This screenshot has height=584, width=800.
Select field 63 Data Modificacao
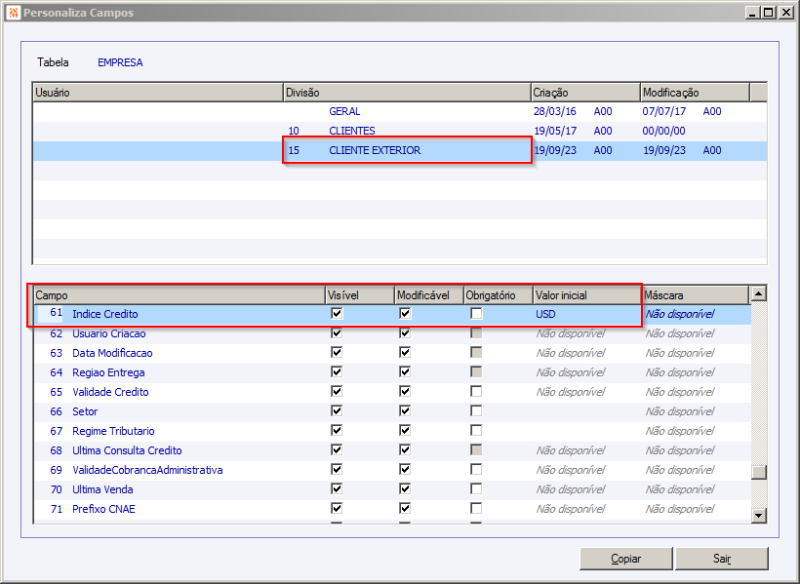[392, 353]
